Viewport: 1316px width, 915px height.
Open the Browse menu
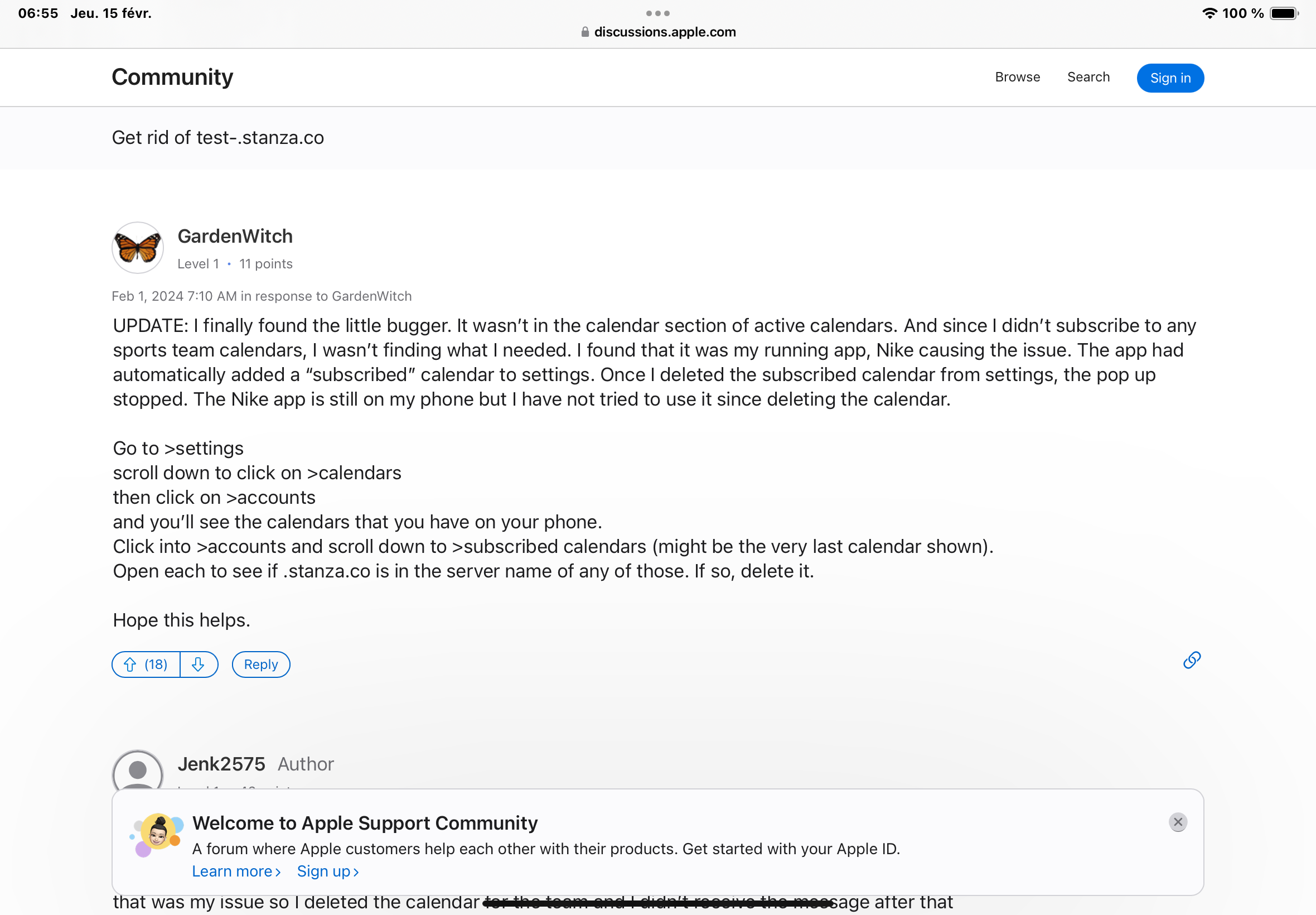click(1017, 78)
